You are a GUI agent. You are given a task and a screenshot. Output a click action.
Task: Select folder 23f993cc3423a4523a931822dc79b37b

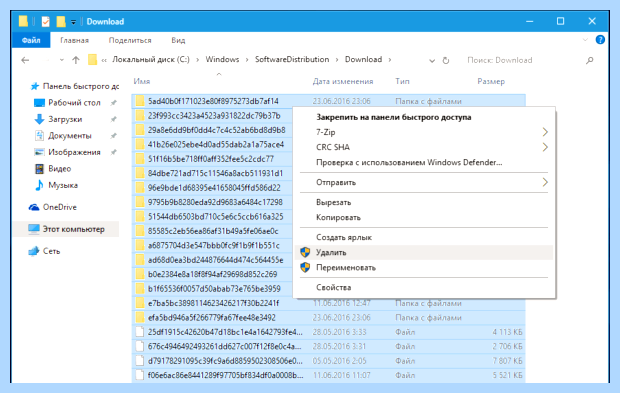tap(214, 116)
